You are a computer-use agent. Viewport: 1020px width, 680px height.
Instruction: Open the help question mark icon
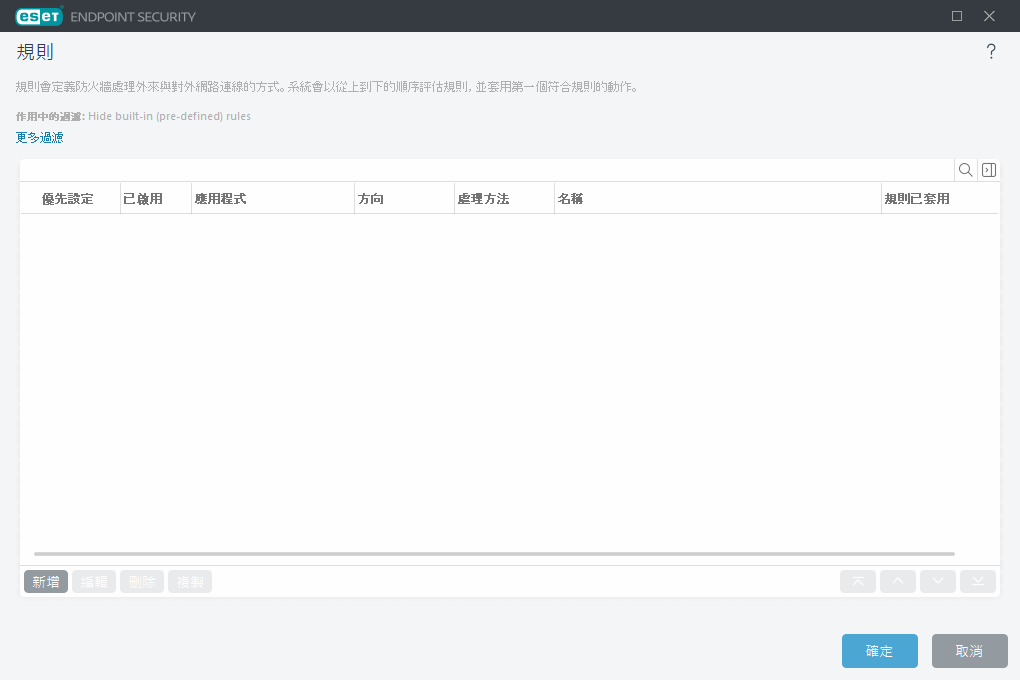coord(991,52)
